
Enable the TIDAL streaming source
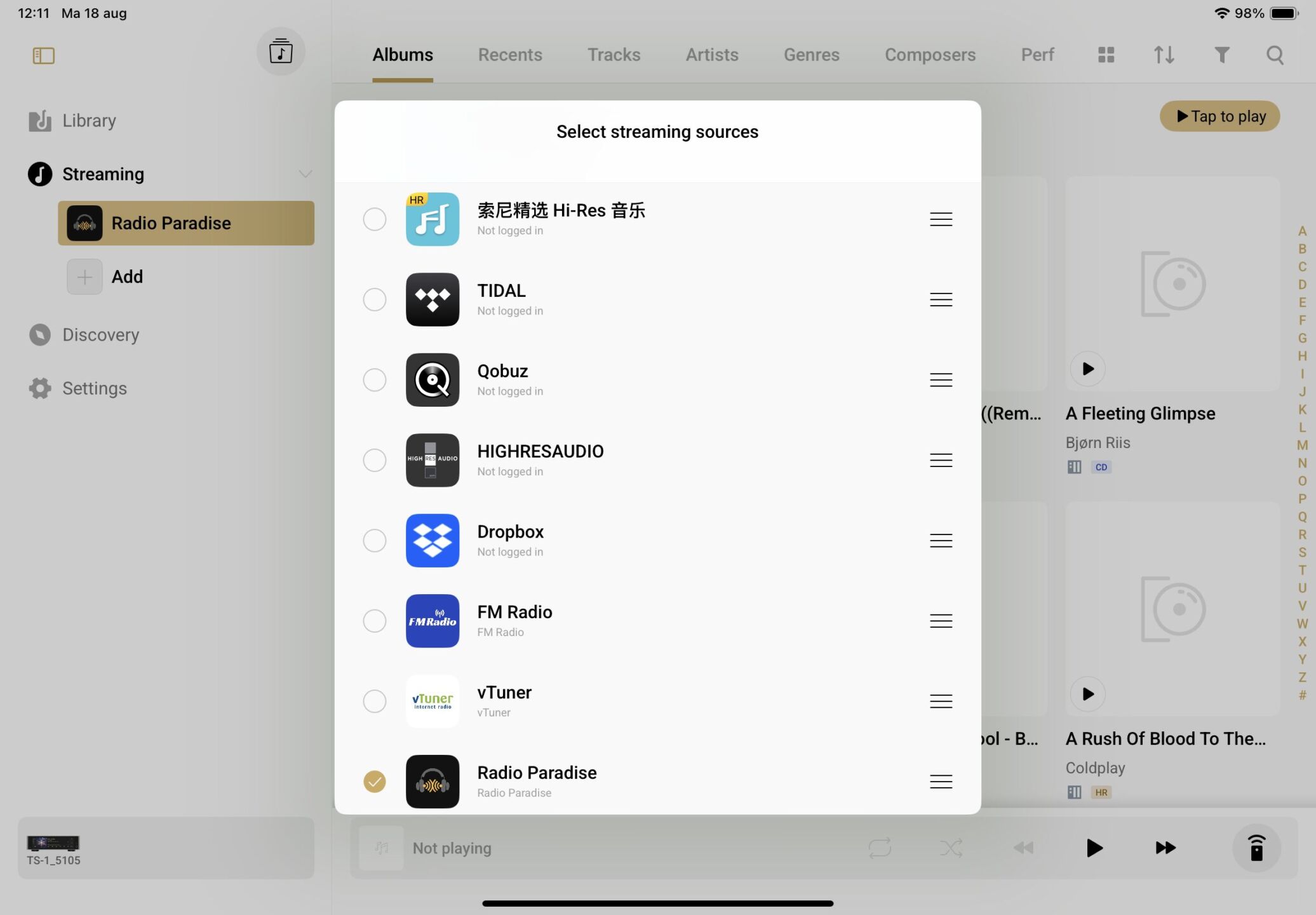click(375, 299)
